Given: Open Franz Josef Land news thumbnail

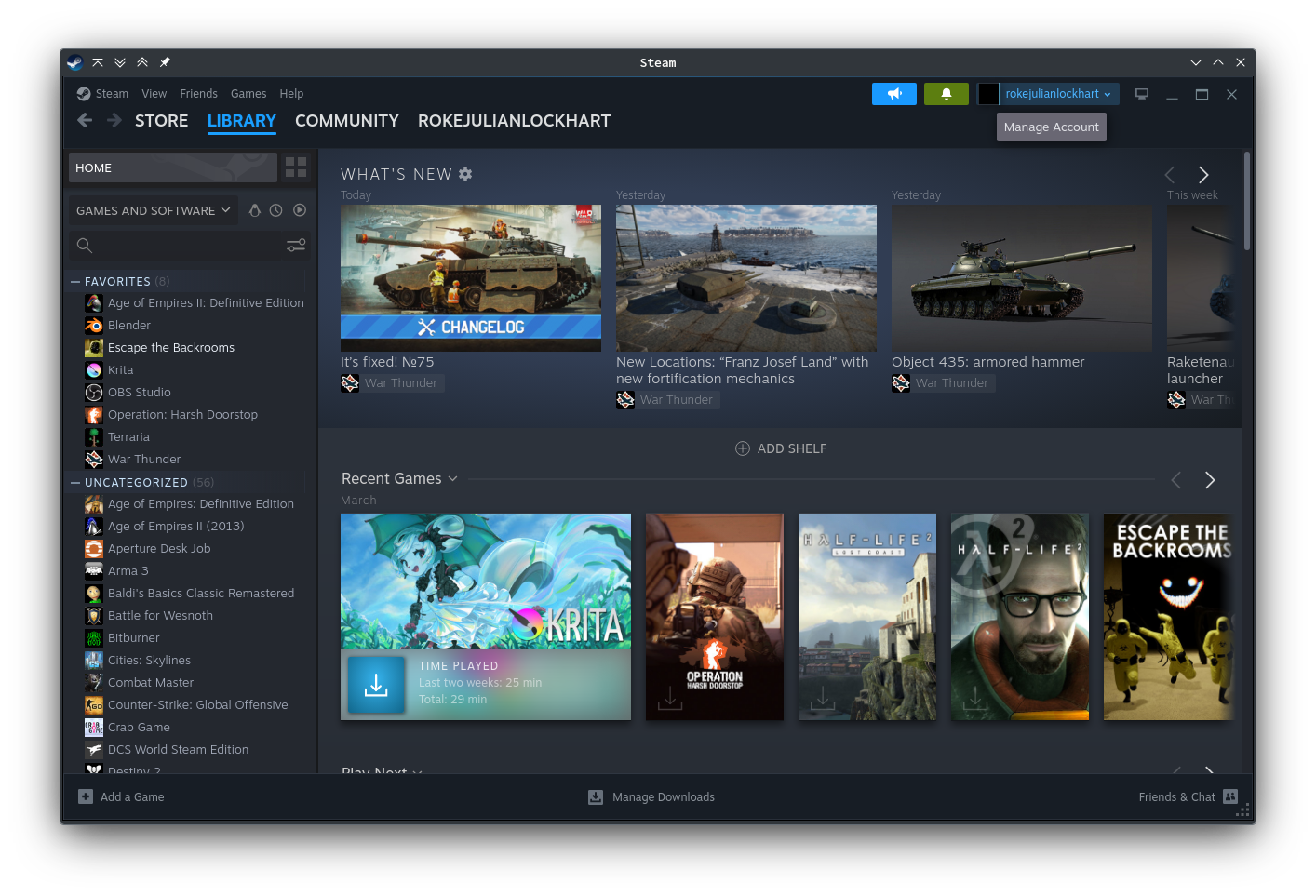Looking at the screenshot, I should click(x=746, y=278).
